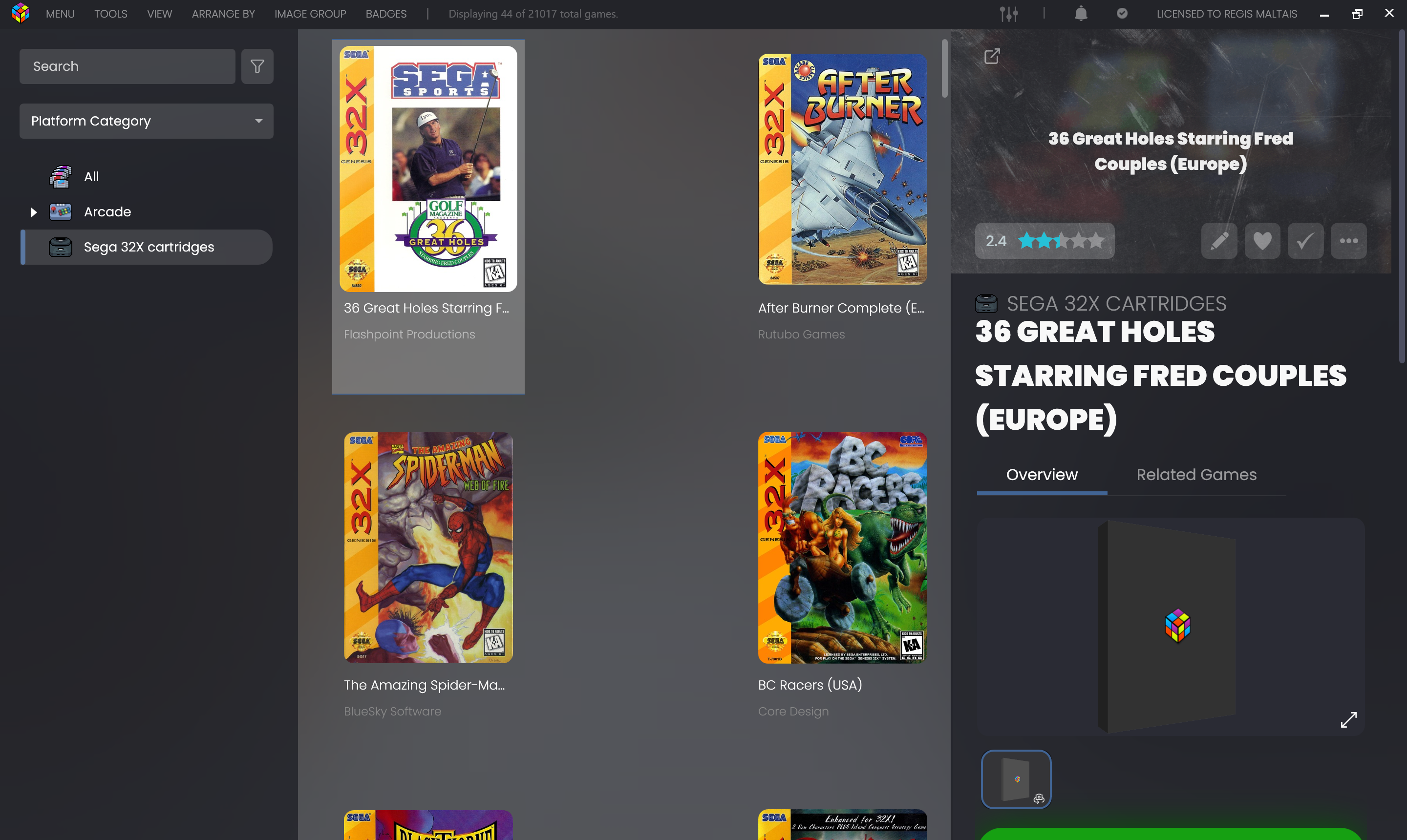Select the After Burner box art
This screenshot has height=840, width=1407.
tap(843, 168)
